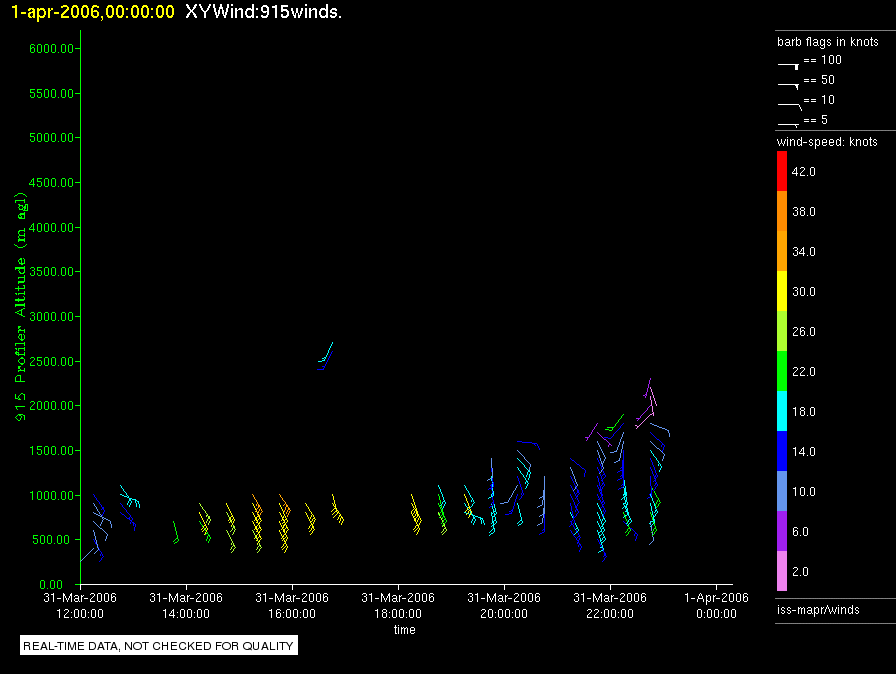Click the 'wind-speed: knots' legend title
The width and height of the screenshot is (896, 674).
tap(827, 142)
